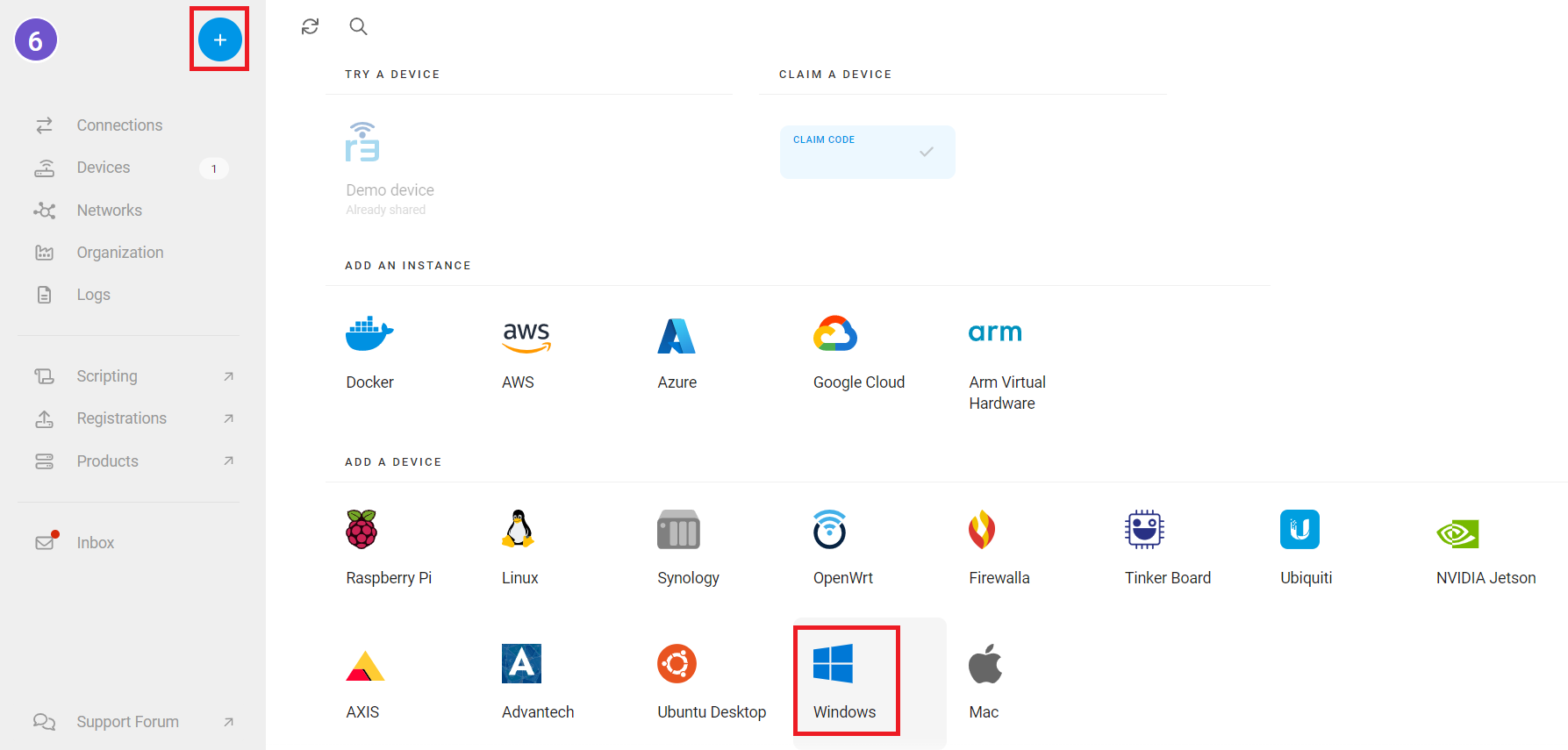This screenshot has width=1568, height=750.
Task: Select the Docker instance icon
Action: (369, 333)
